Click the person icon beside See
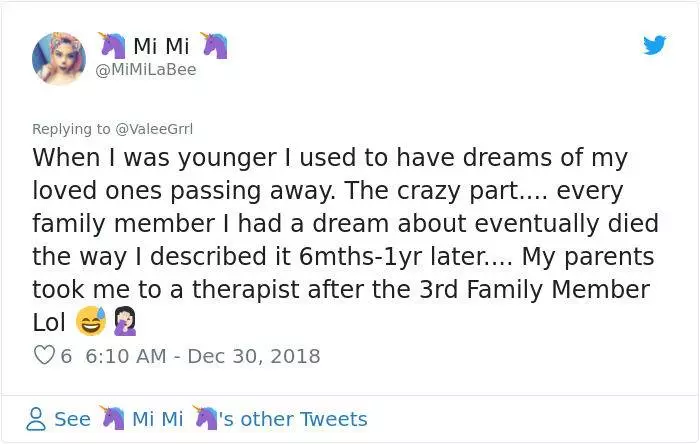The height and width of the screenshot is (444, 700). (36, 419)
